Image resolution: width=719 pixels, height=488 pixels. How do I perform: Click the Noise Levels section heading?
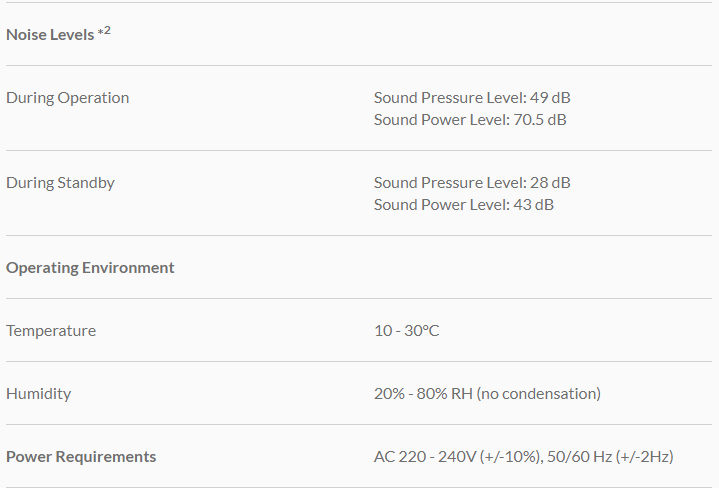(50, 34)
